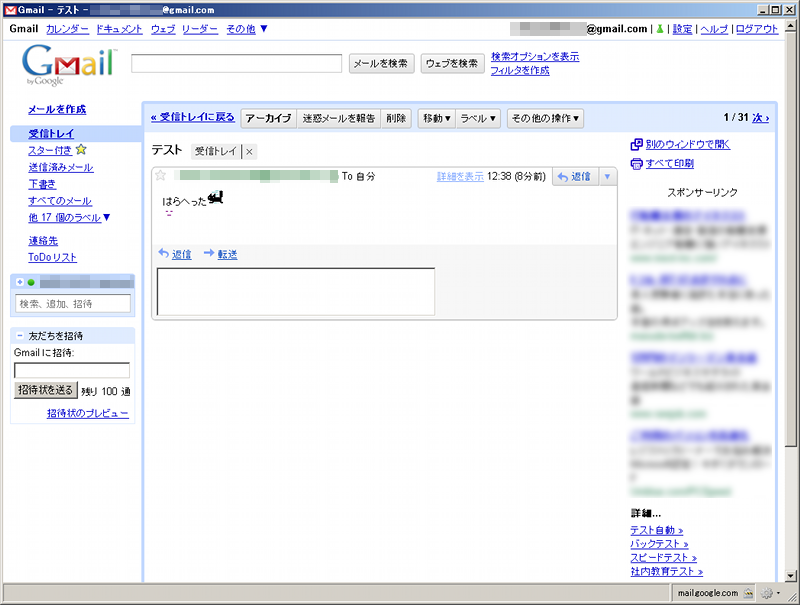This screenshot has height=605, width=800.
Task: Open the フィルタを作成 link
Action: coord(521,70)
